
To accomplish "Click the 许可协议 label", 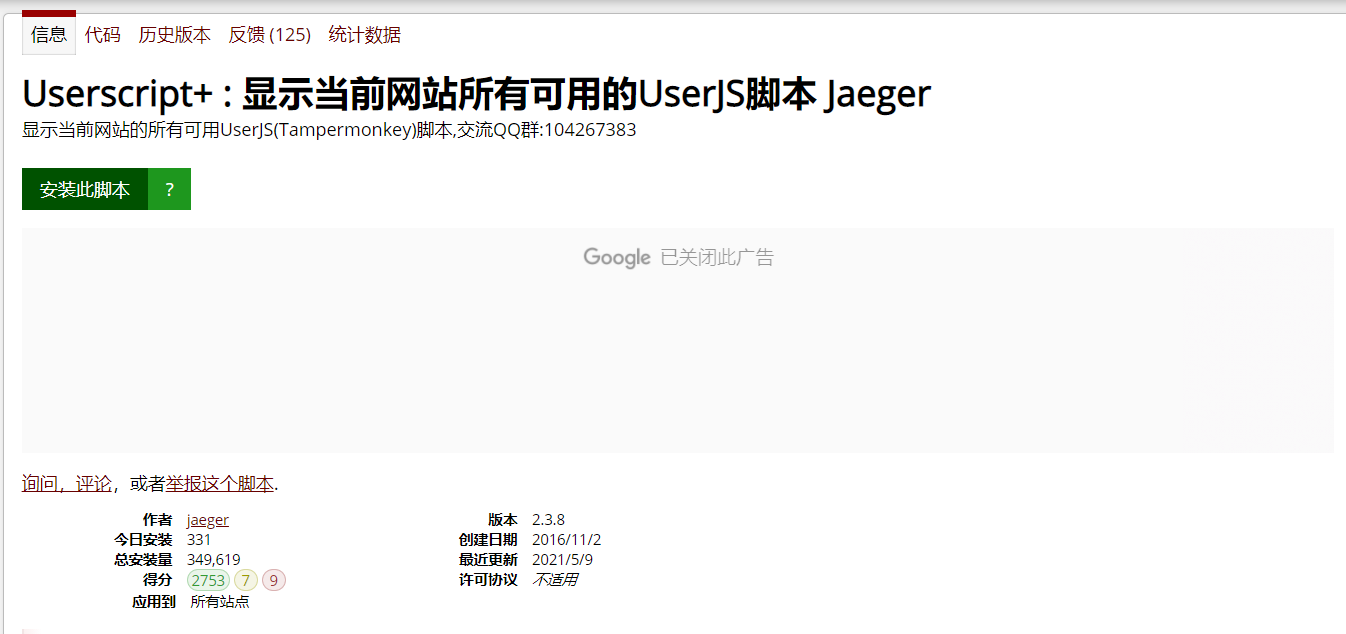I will [488, 580].
